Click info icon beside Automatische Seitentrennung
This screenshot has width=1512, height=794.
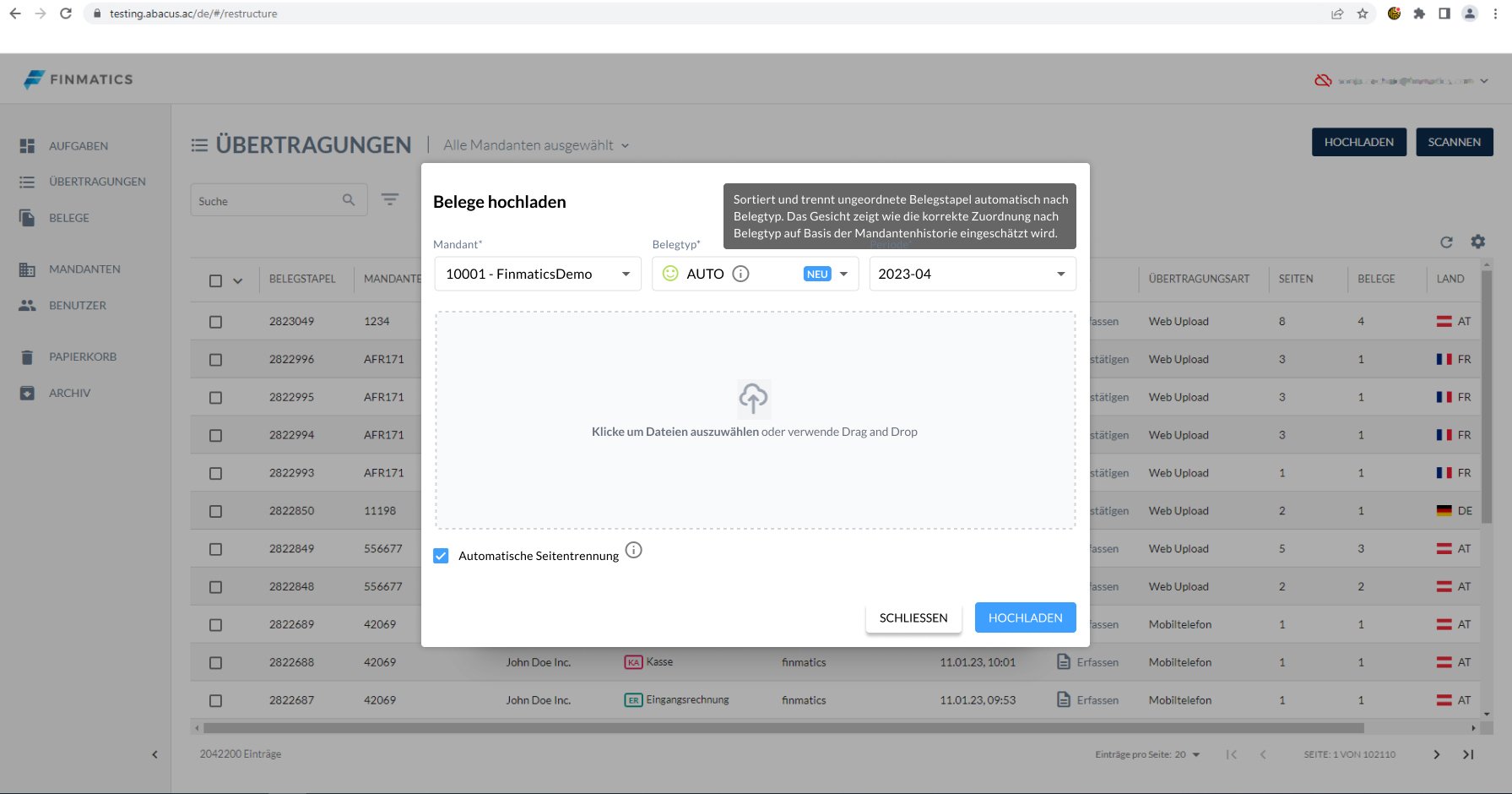[x=634, y=550]
